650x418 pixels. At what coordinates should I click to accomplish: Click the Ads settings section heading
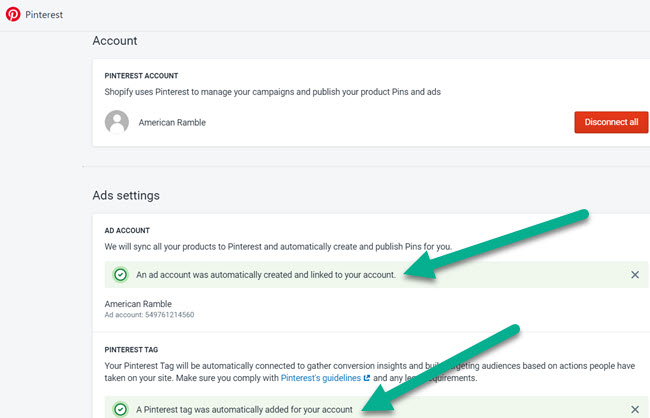click(126, 195)
